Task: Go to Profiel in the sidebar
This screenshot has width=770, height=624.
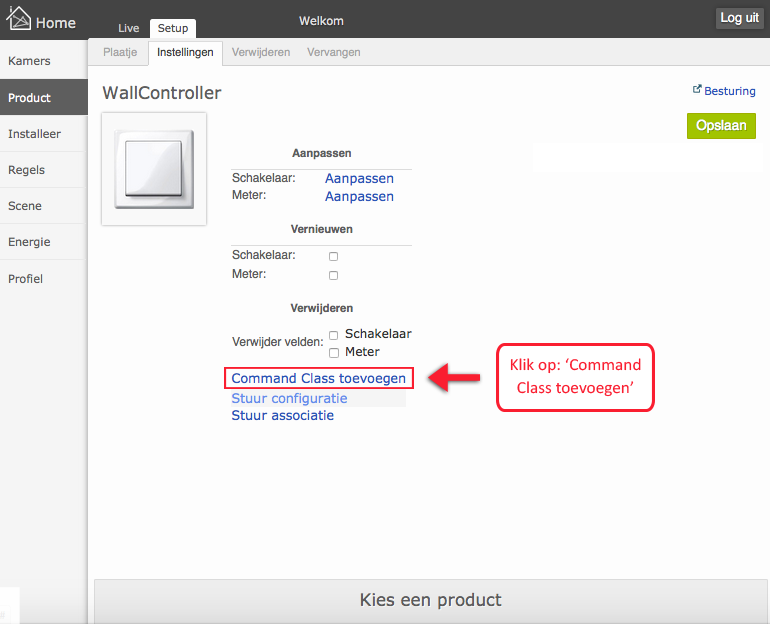Action: (44, 279)
